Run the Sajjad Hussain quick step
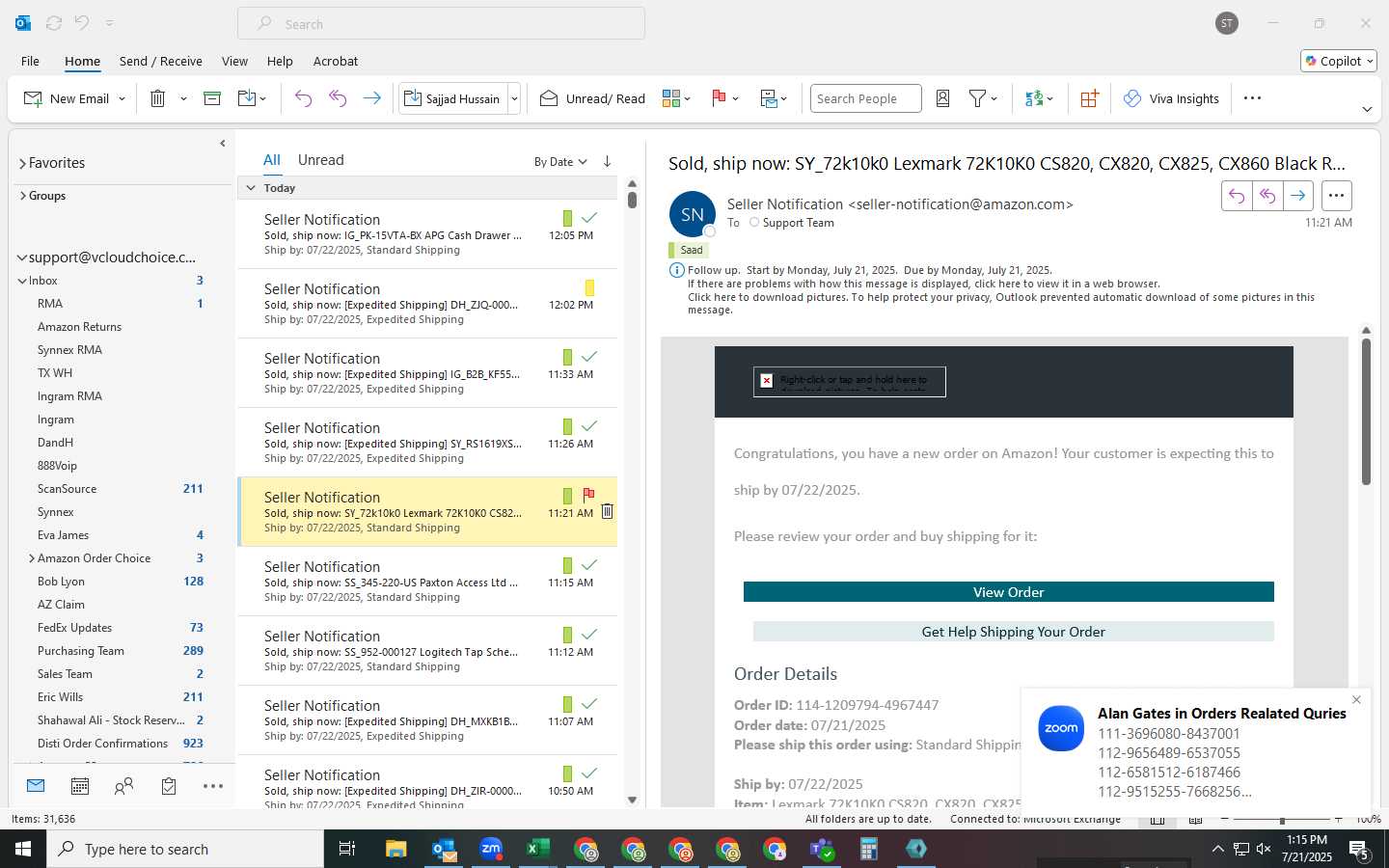 453,98
